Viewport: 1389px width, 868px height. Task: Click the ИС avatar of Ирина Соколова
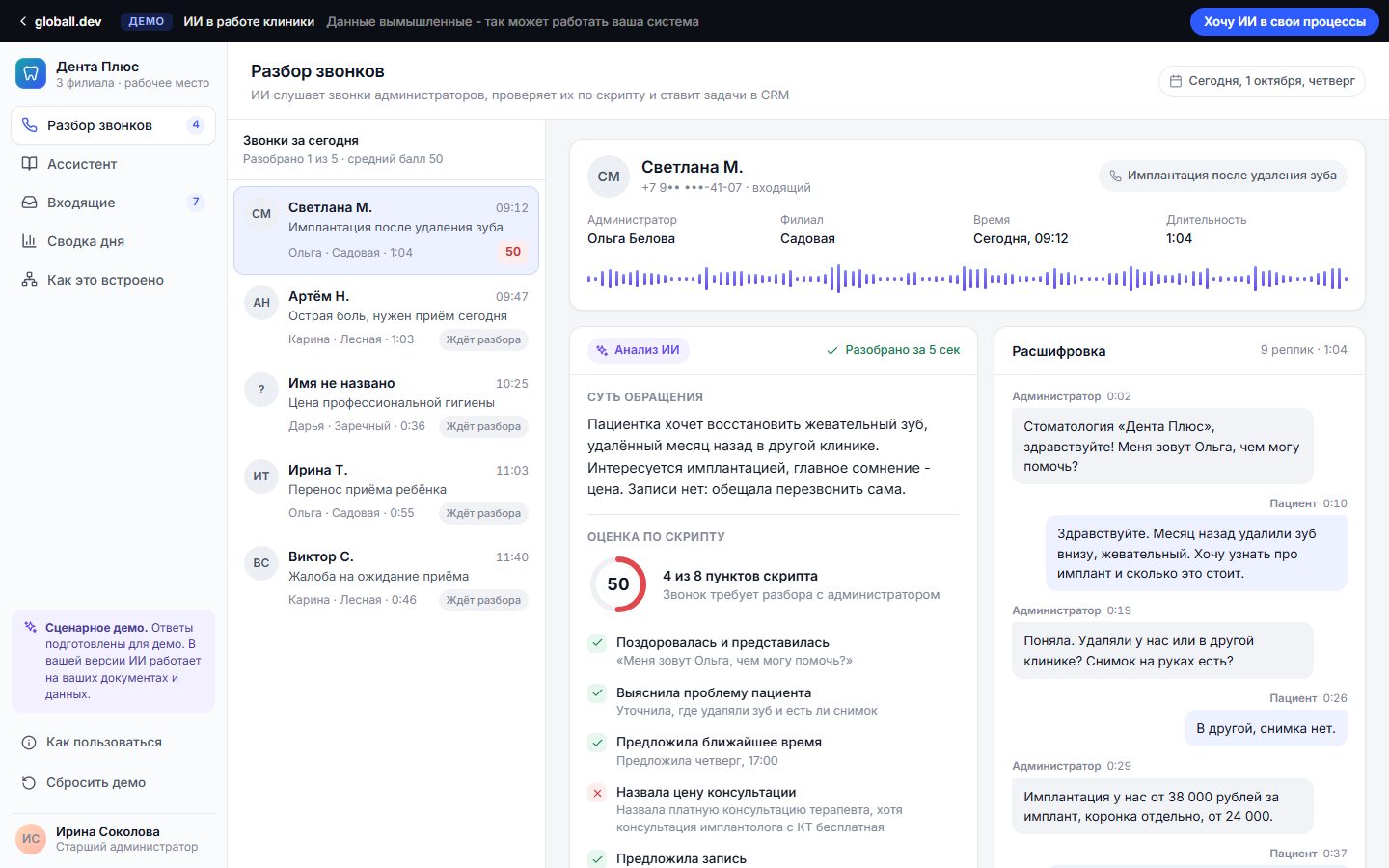coord(31,839)
